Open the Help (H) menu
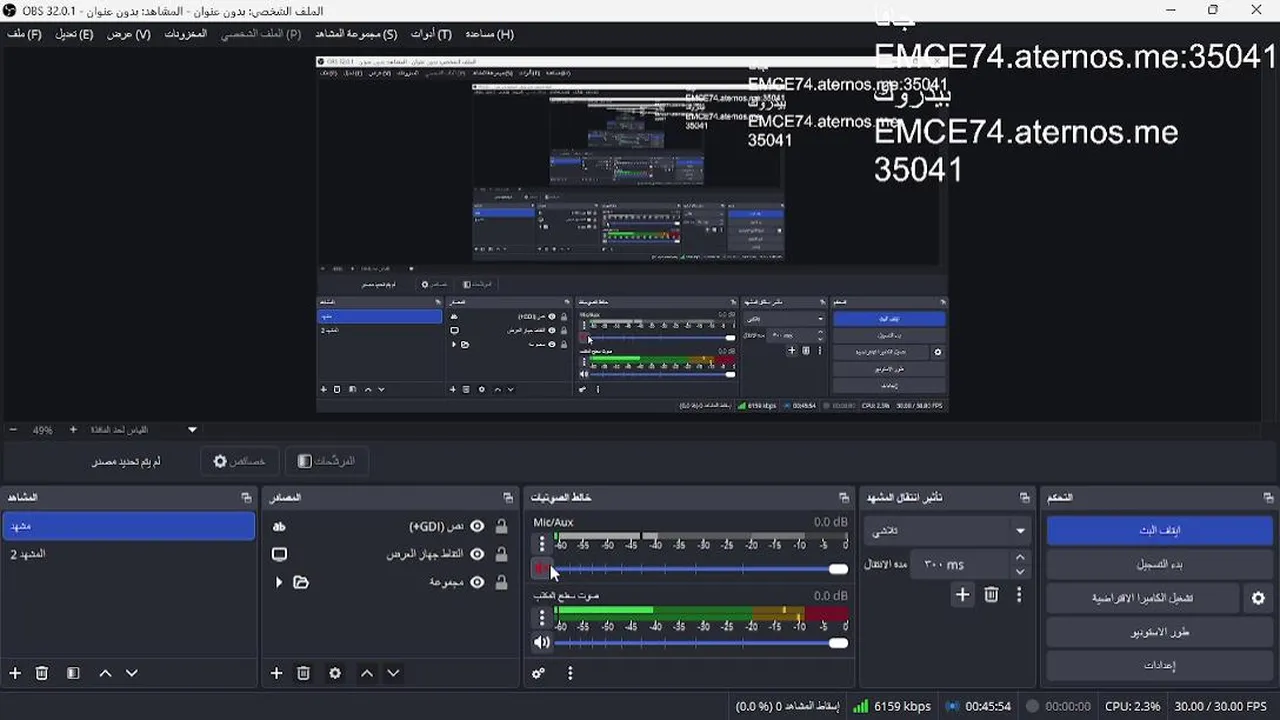 tap(489, 34)
